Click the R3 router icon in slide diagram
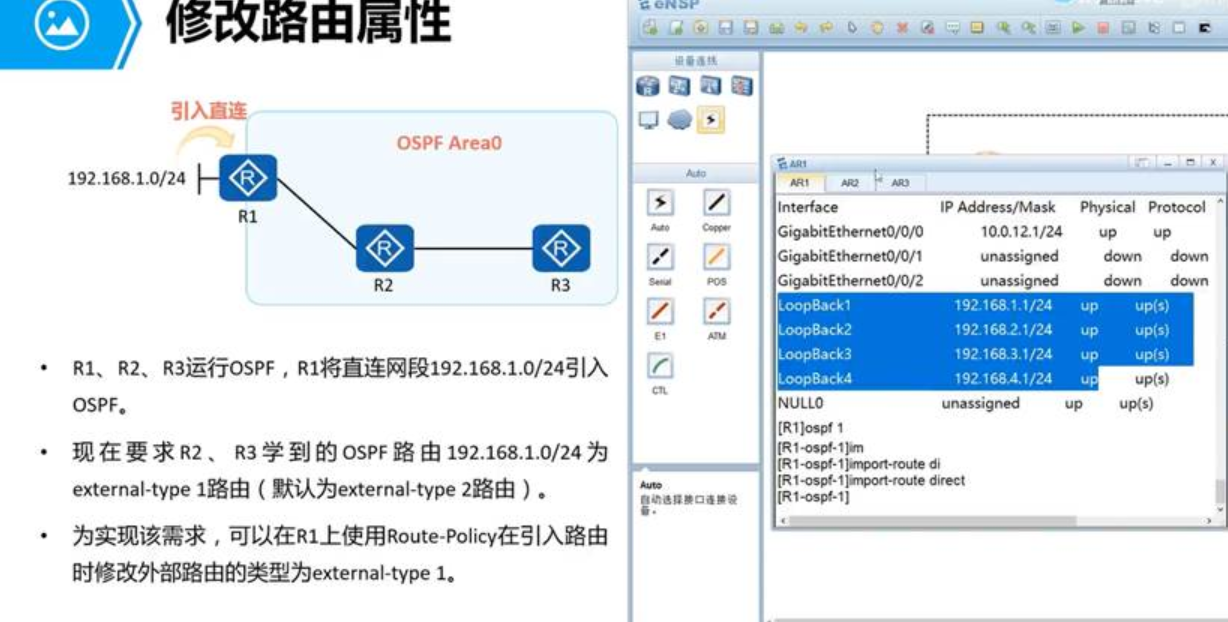Image resolution: width=1228 pixels, height=622 pixels. [561, 249]
